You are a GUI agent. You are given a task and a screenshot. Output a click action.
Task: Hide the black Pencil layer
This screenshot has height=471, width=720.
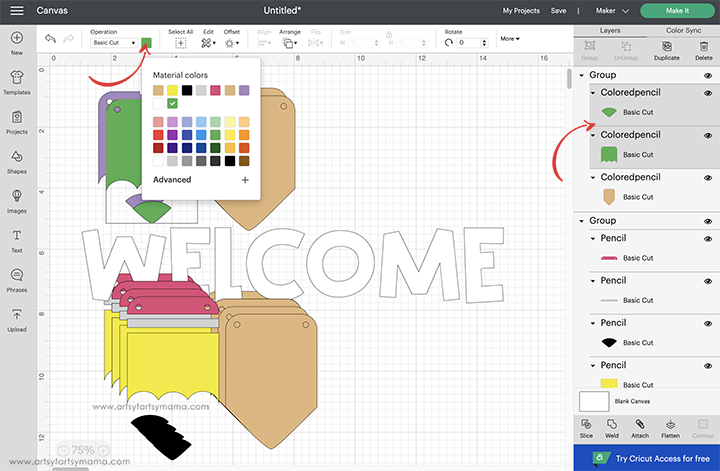pyautogui.click(x=708, y=324)
